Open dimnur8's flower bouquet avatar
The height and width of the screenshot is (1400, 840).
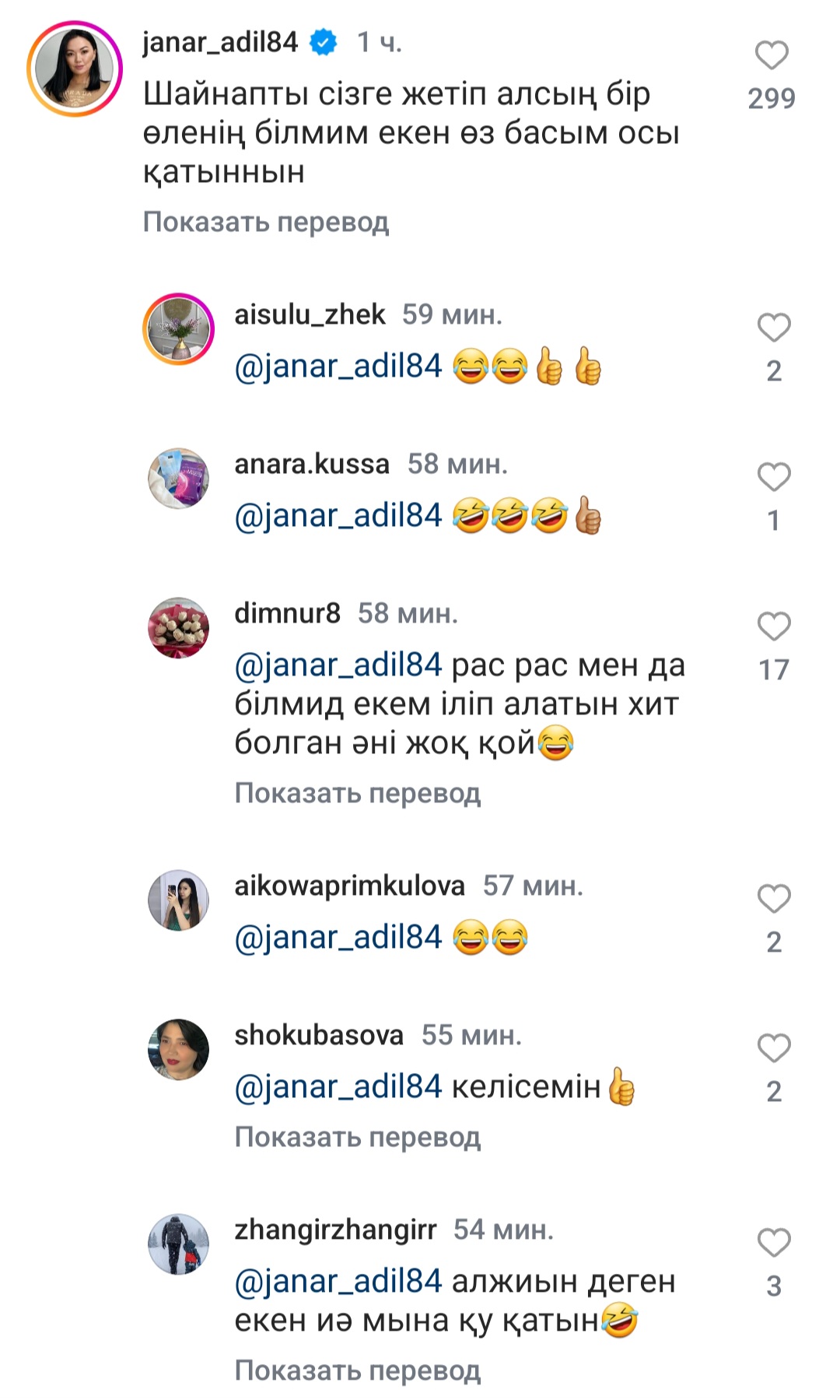click(179, 628)
